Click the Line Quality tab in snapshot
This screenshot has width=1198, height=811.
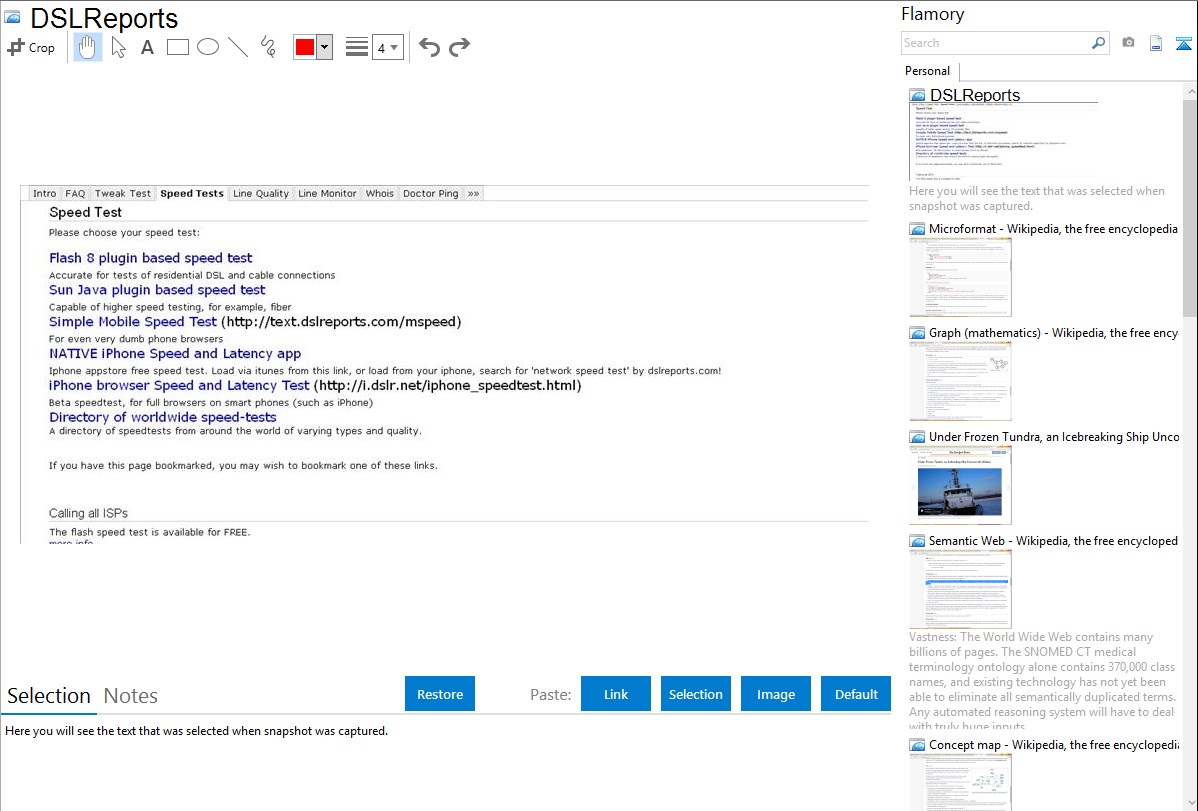click(261, 193)
